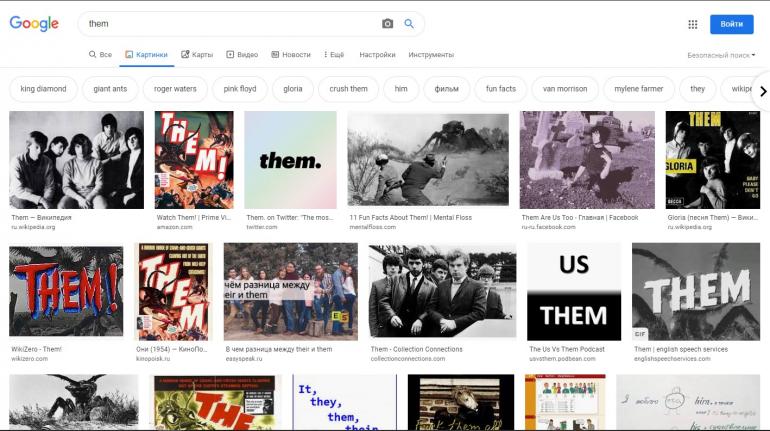Switch to the Все tab

pyautogui.click(x=100, y=54)
